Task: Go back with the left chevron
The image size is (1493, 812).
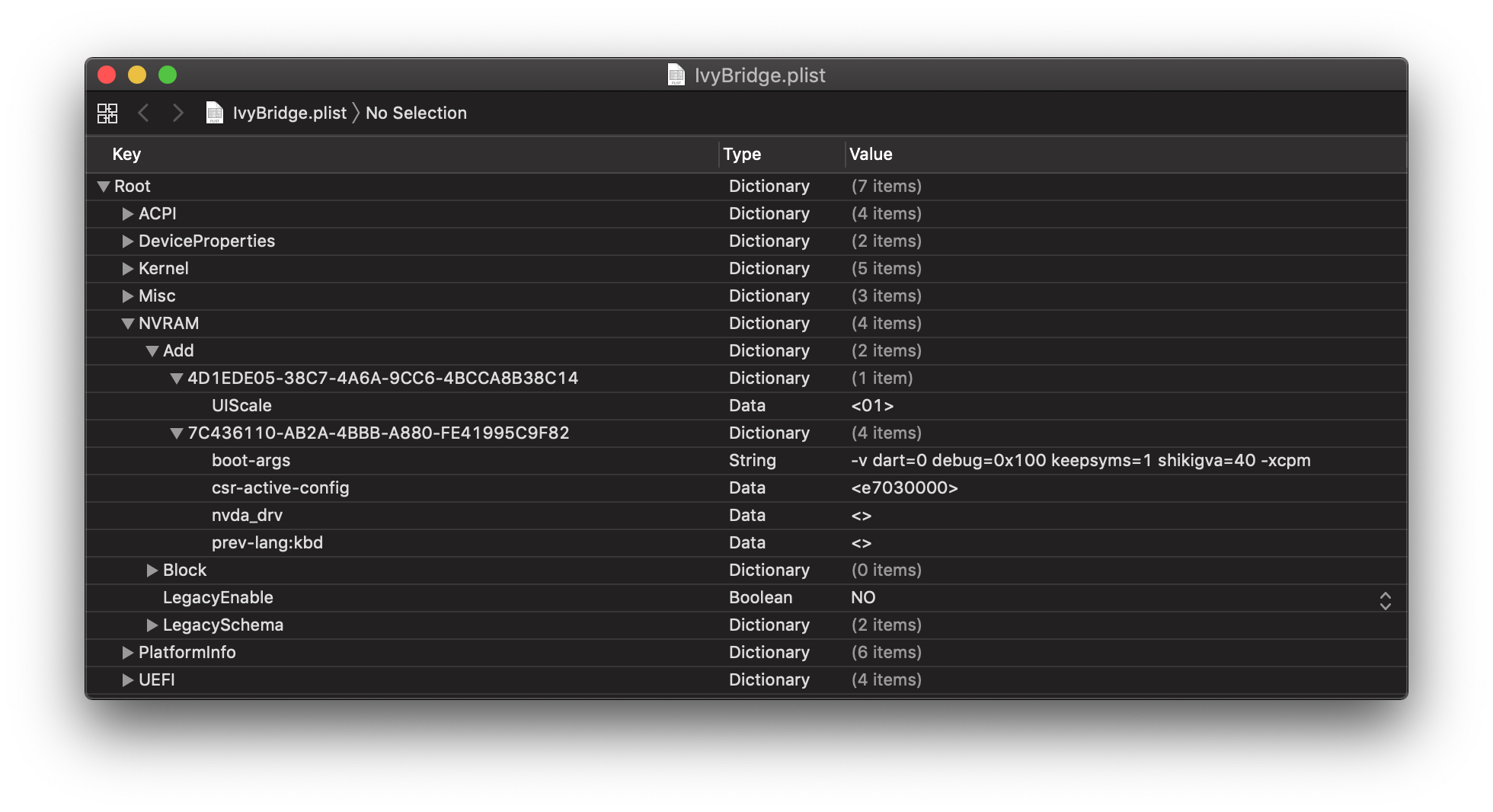Action: (143, 113)
